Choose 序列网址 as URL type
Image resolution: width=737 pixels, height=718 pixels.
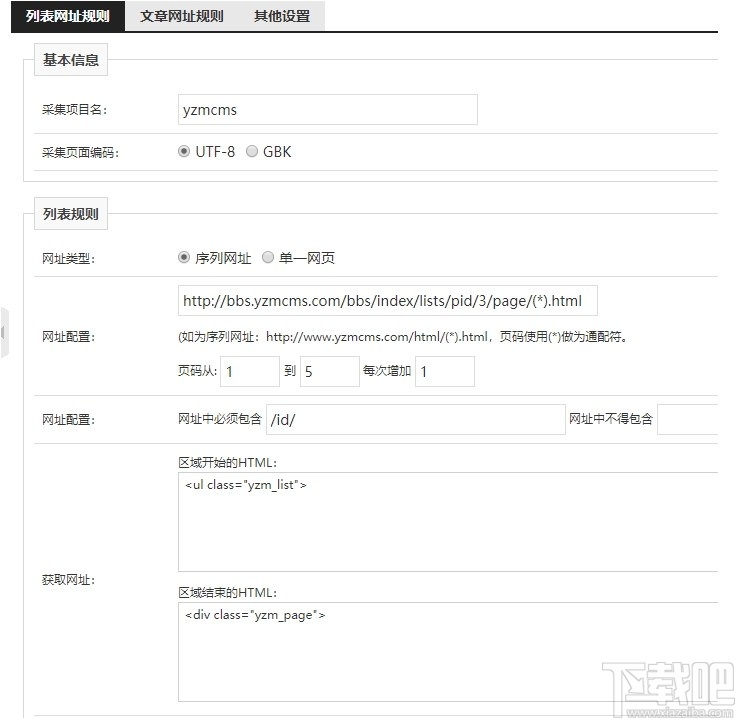click(184, 258)
